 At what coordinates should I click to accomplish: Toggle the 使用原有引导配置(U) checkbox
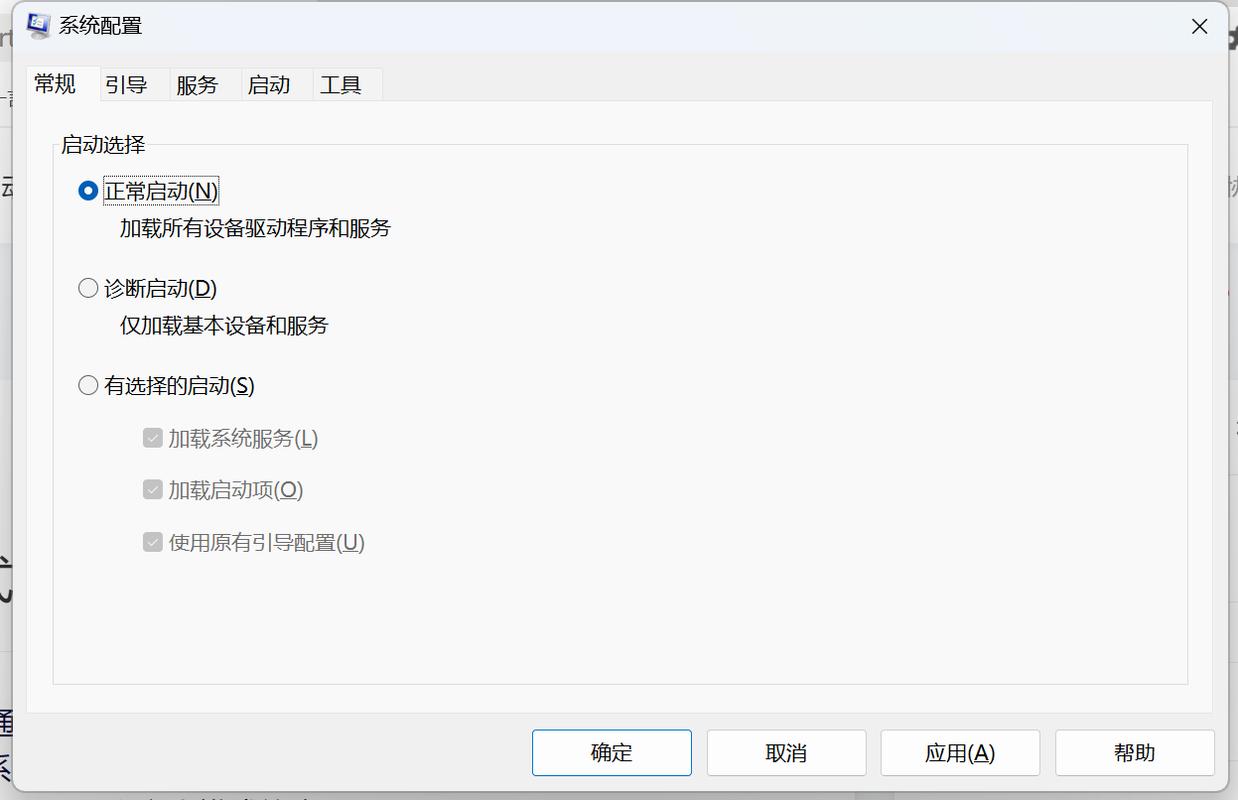tap(153, 542)
